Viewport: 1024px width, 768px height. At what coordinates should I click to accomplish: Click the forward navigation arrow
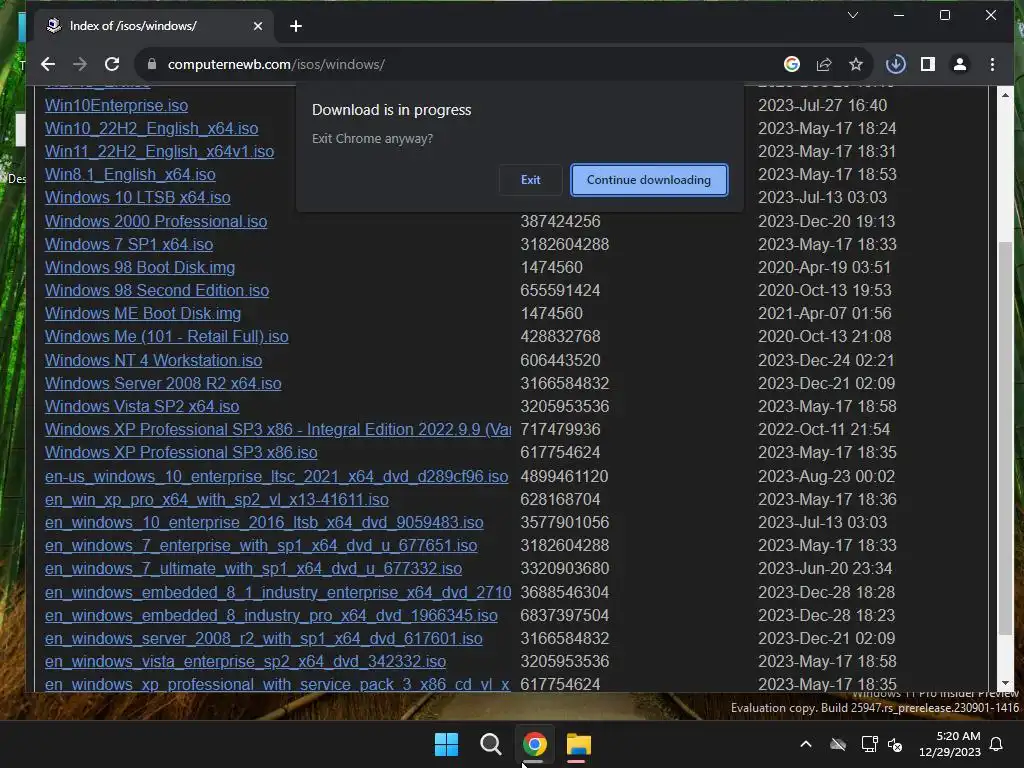click(80, 64)
